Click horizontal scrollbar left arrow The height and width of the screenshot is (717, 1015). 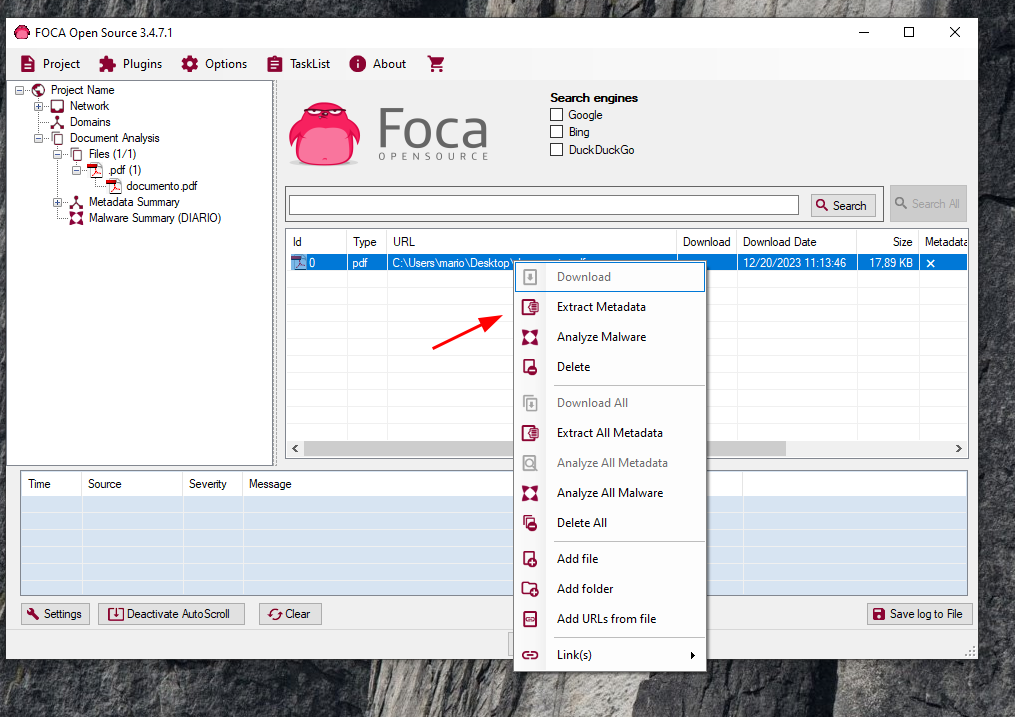(x=295, y=448)
